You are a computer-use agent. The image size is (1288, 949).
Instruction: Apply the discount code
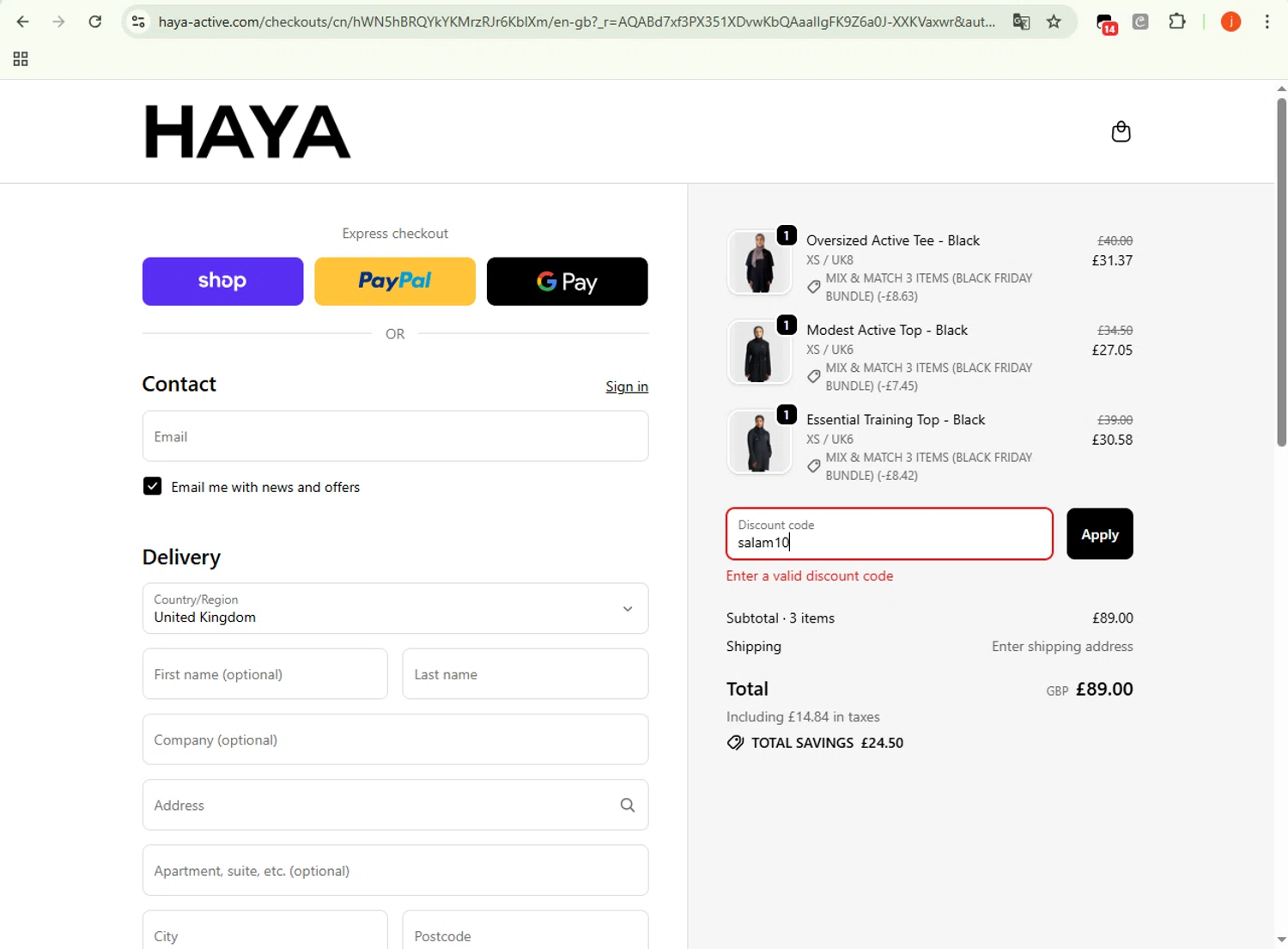point(1099,534)
